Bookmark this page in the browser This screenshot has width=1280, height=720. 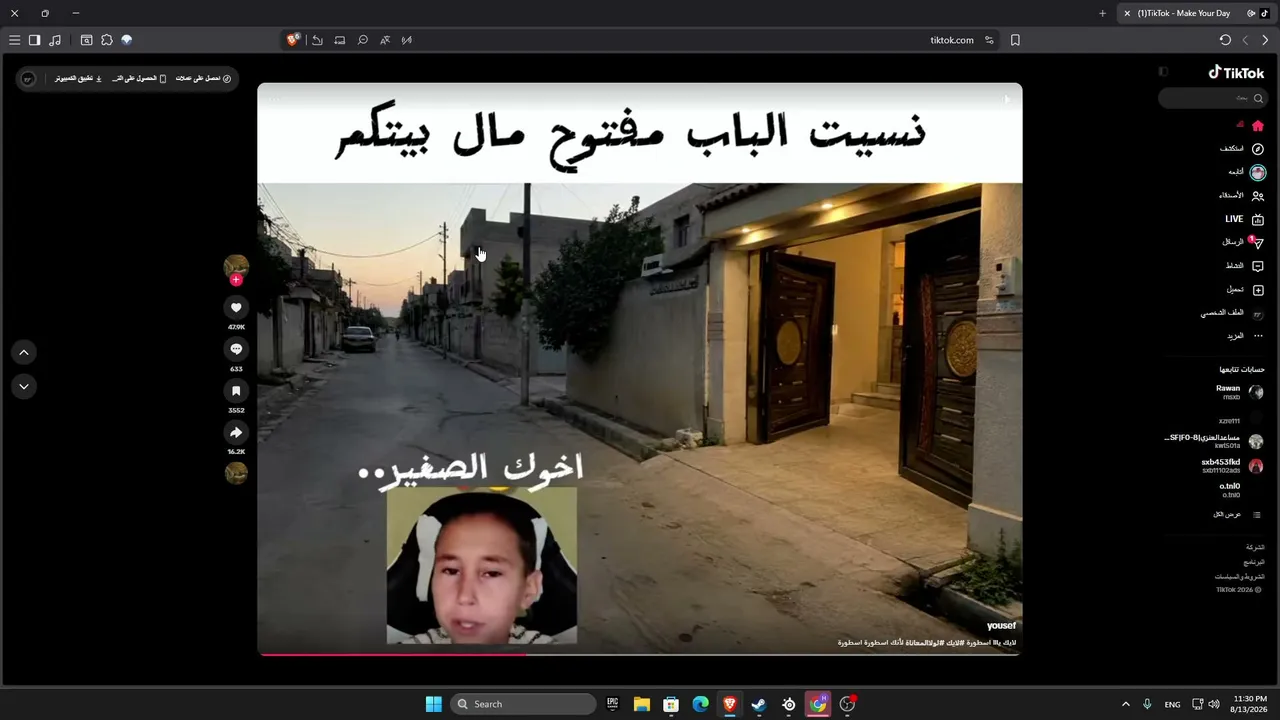point(1015,40)
